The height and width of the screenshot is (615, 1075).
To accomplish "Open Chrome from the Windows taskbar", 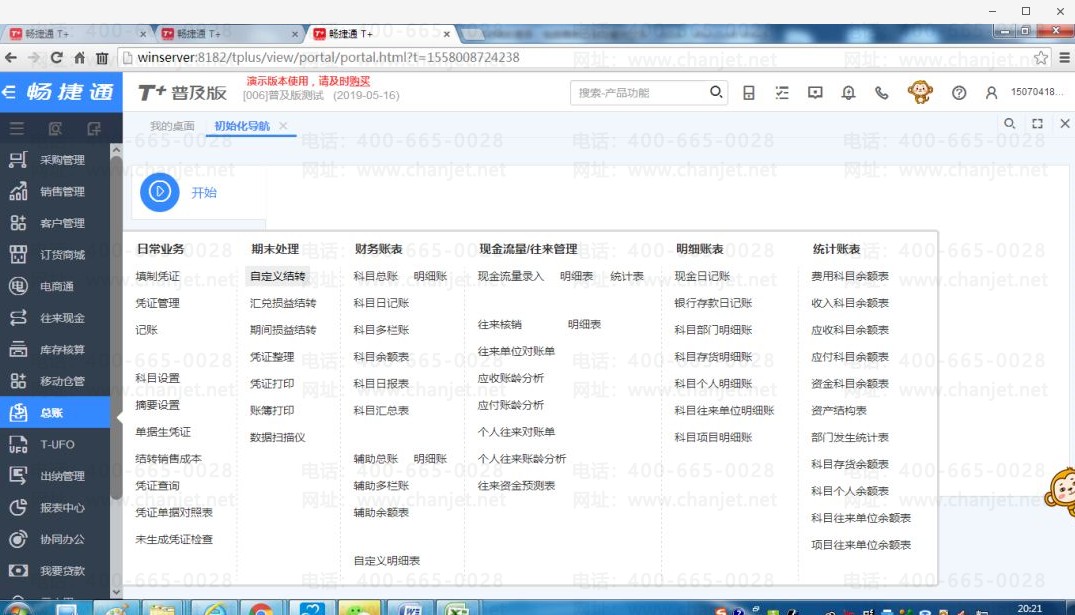I will pyautogui.click(x=261, y=609).
